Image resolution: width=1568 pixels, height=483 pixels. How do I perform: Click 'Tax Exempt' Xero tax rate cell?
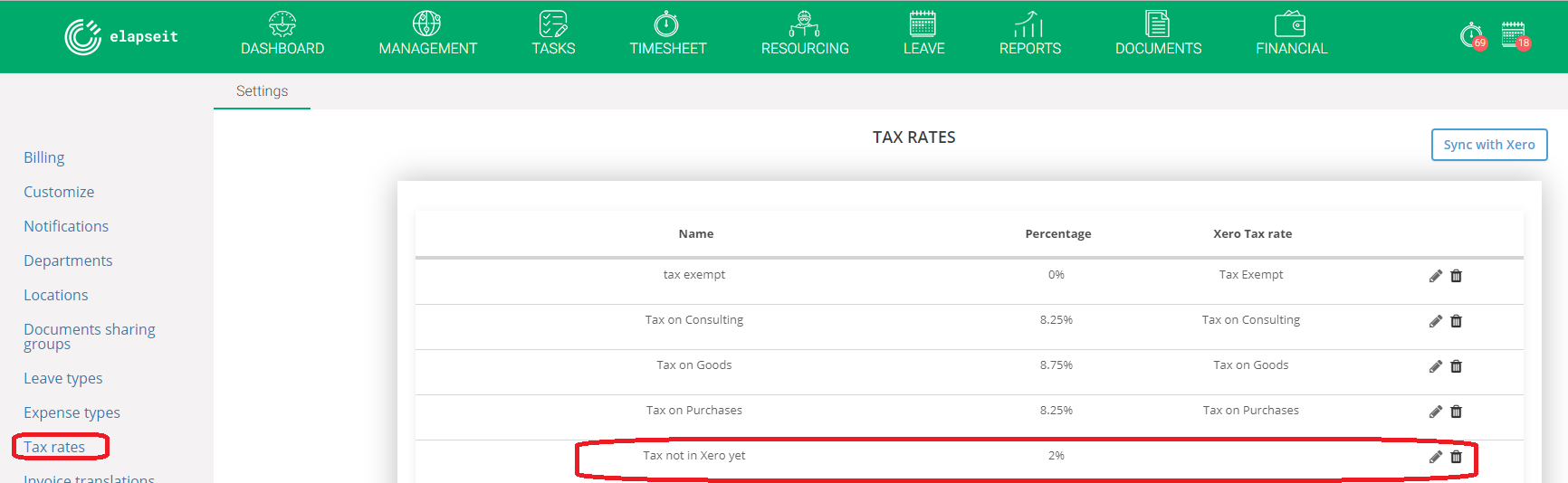(x=1251, y=275)
